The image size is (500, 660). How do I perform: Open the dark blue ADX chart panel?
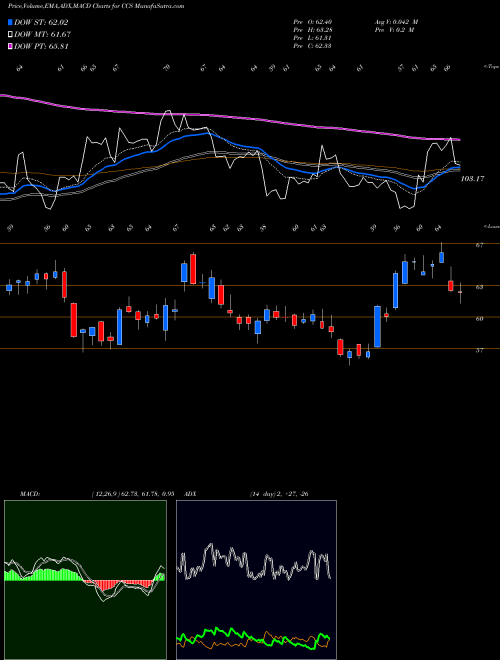point(256,580)
